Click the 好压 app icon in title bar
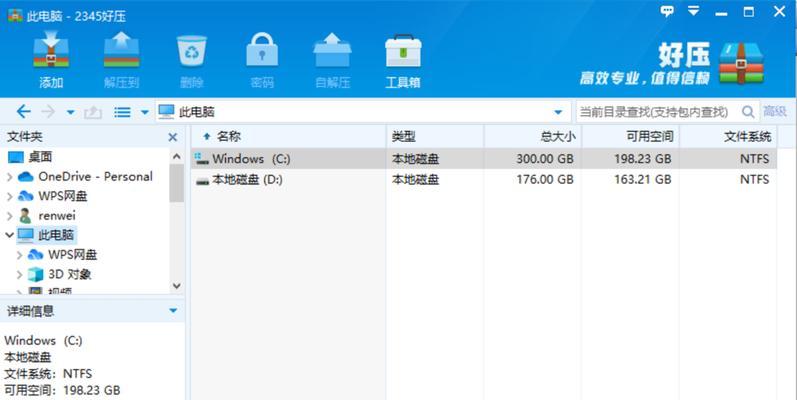The width and height of the screenshot is (797, 400). tap(15, 15)
